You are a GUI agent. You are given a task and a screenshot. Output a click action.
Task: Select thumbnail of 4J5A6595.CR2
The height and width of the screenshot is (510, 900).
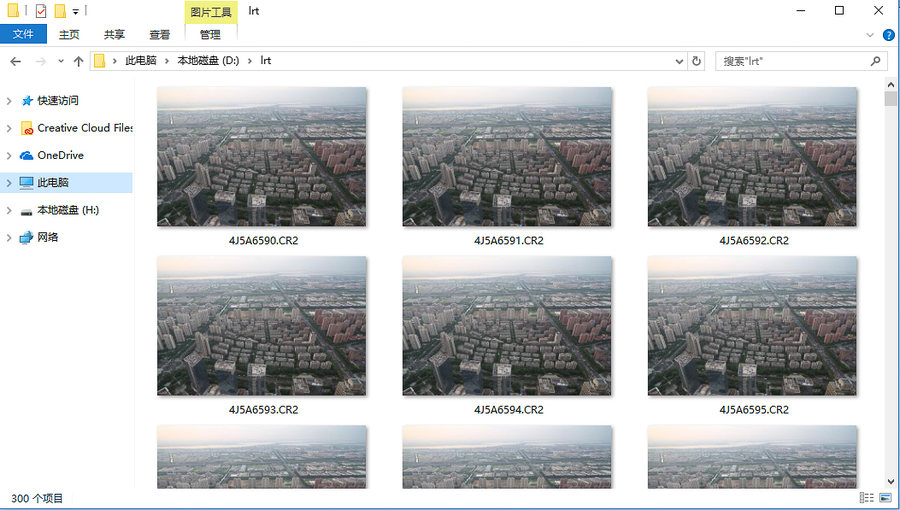tap(752, 325)
